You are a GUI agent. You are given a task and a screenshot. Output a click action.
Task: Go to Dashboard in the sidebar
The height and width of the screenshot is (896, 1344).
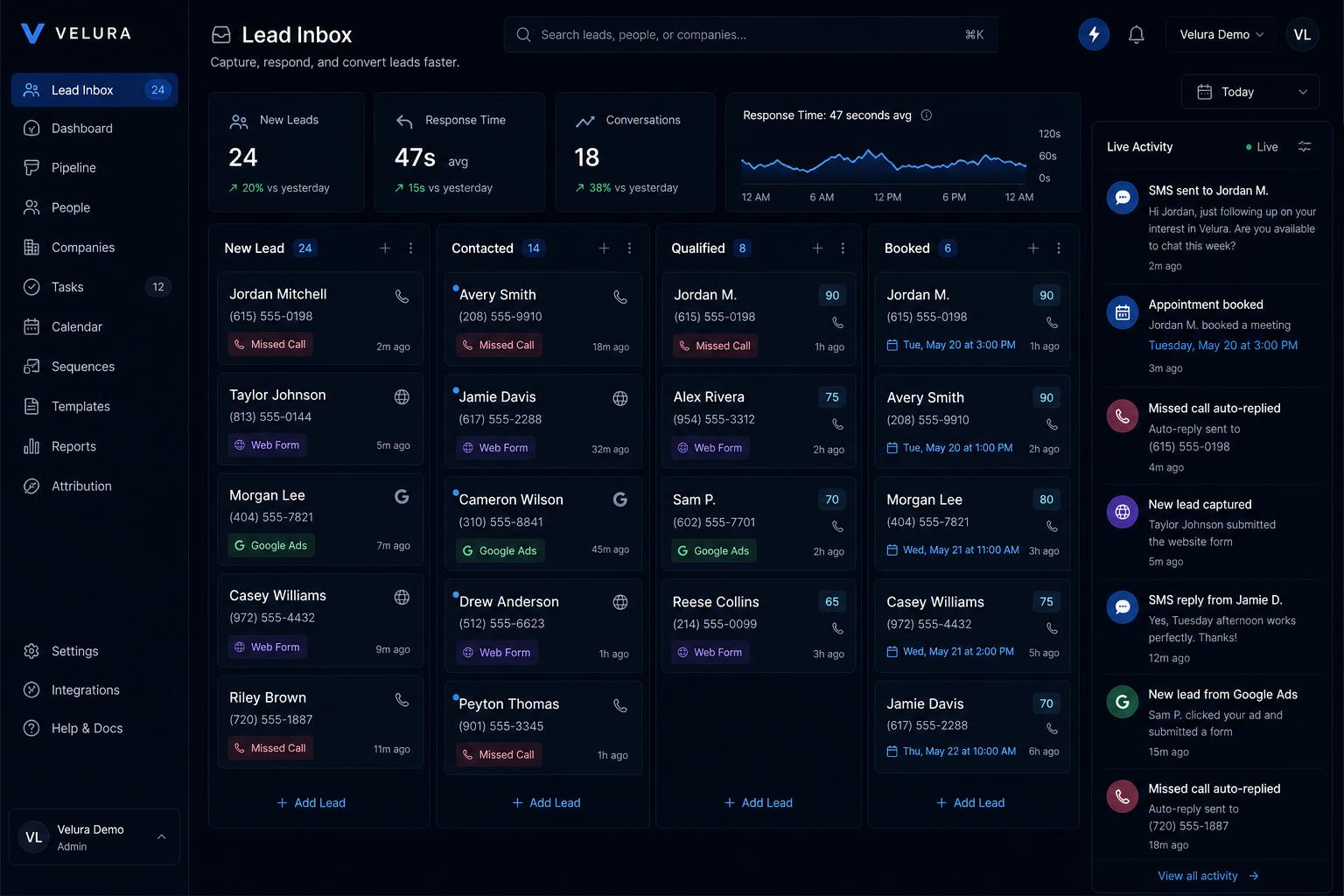pos(94,129)
